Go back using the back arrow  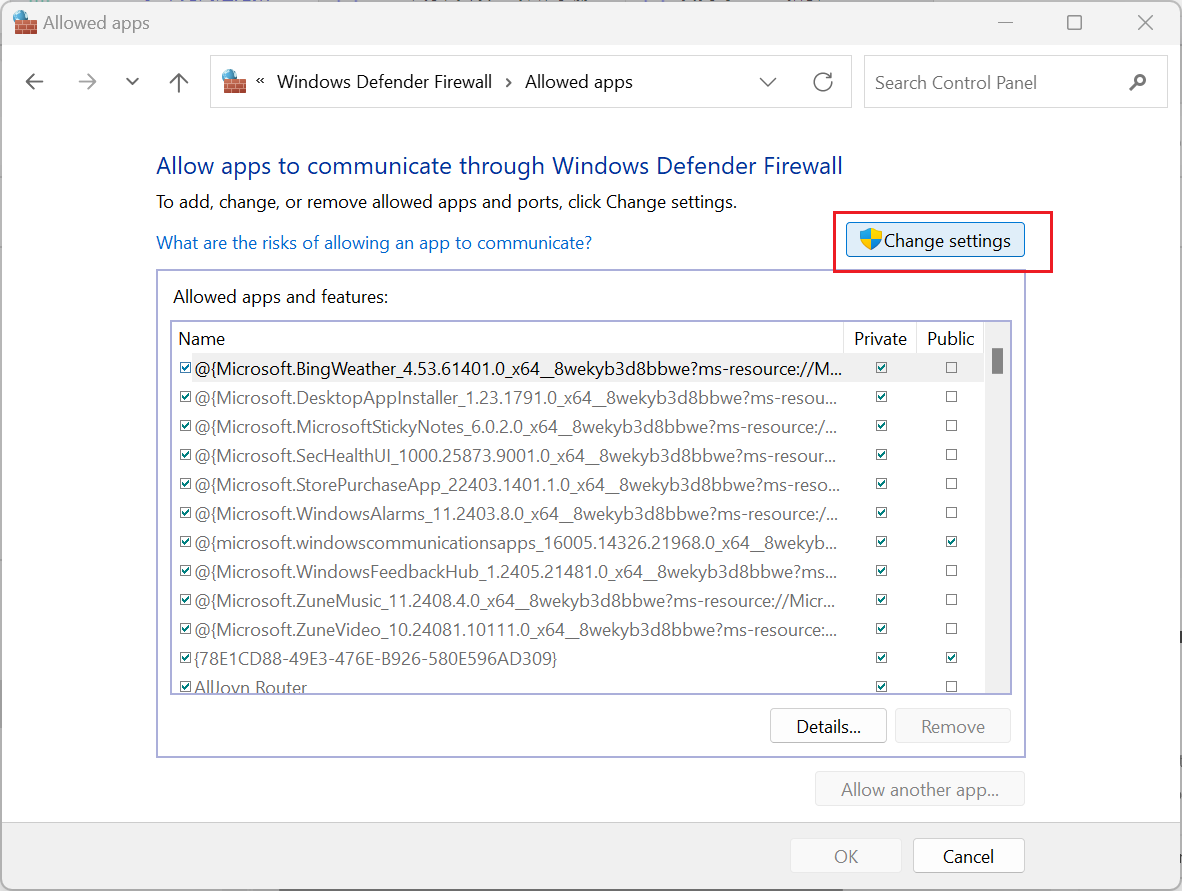pos(35,81)
